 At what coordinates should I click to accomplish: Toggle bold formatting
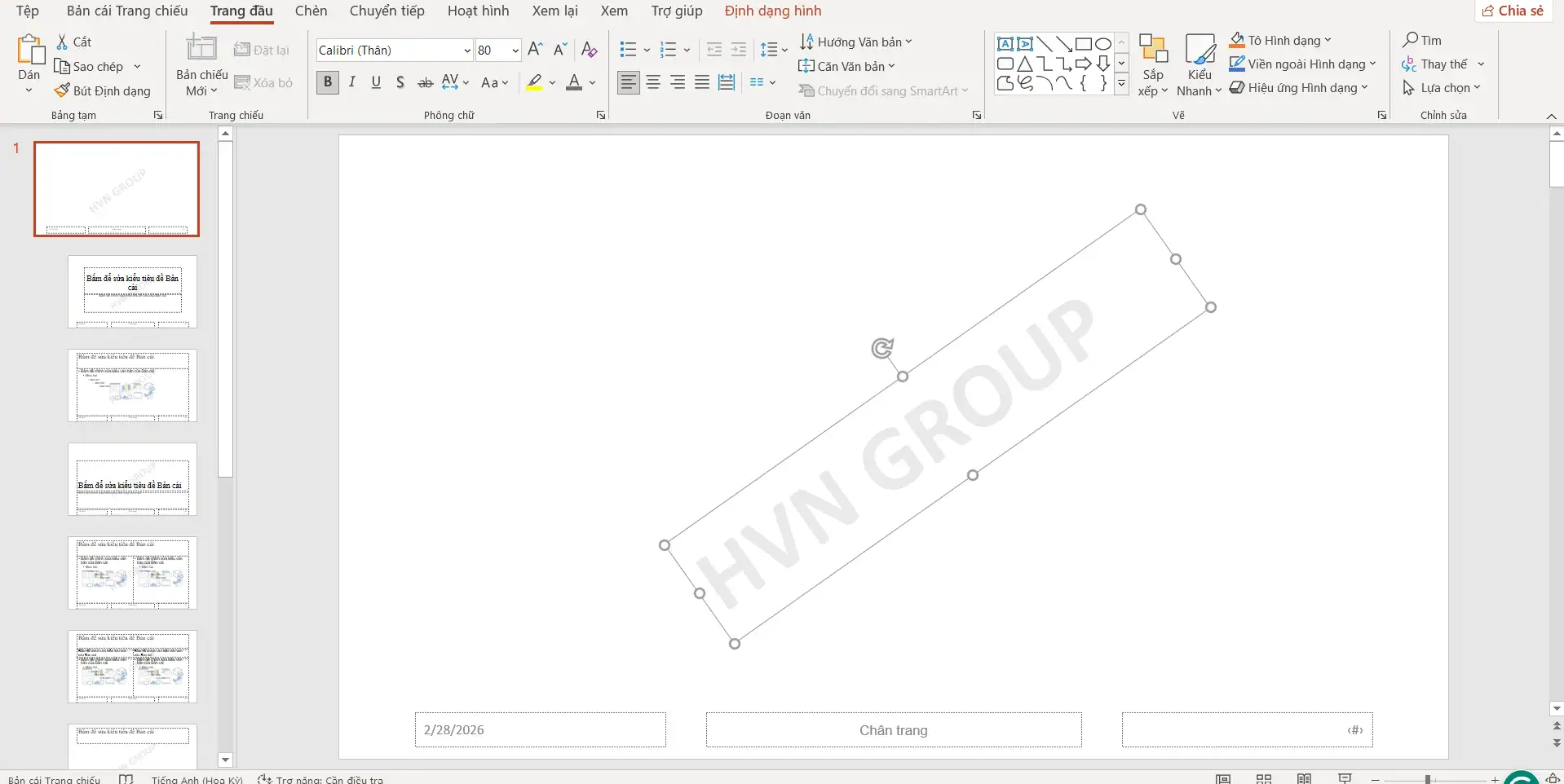point(327,81)
